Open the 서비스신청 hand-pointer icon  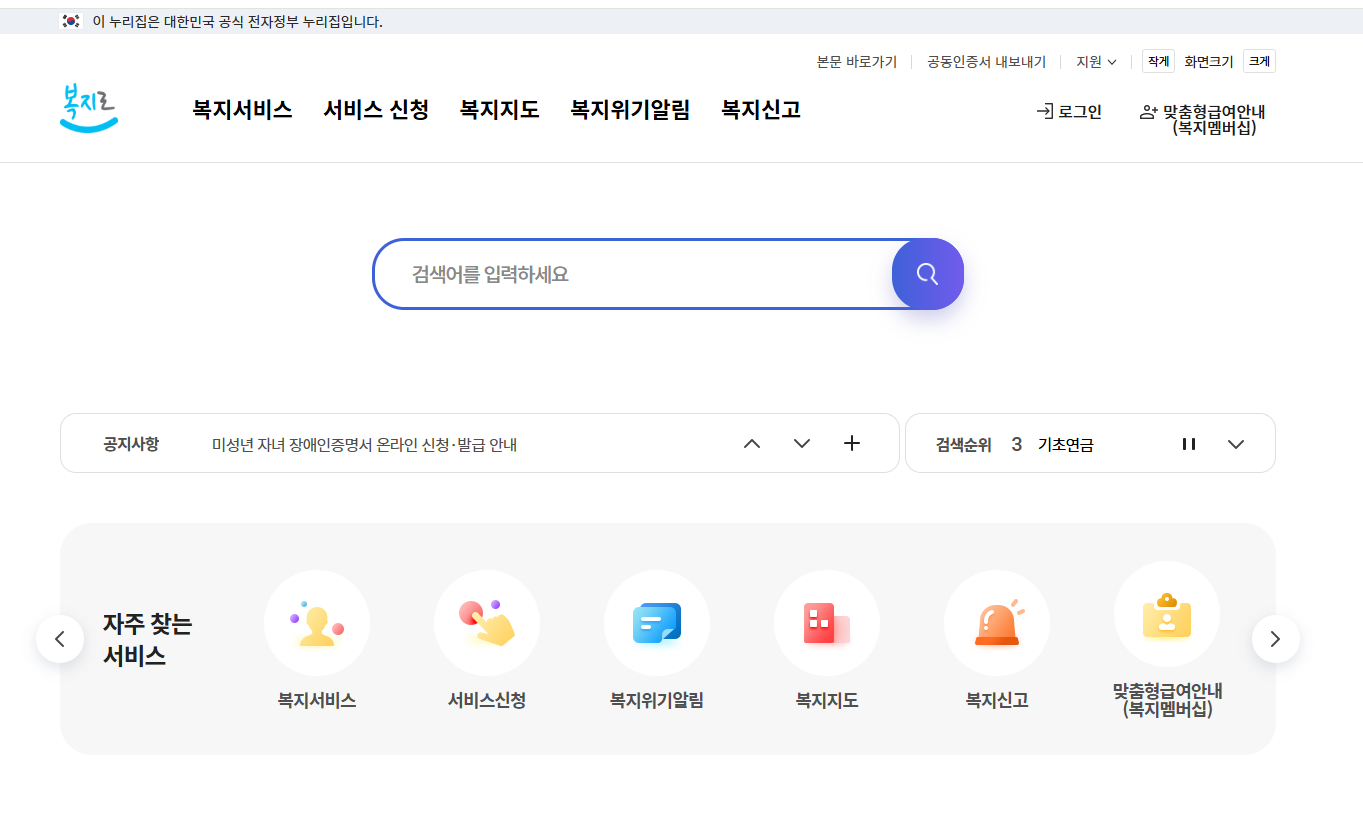487,623
